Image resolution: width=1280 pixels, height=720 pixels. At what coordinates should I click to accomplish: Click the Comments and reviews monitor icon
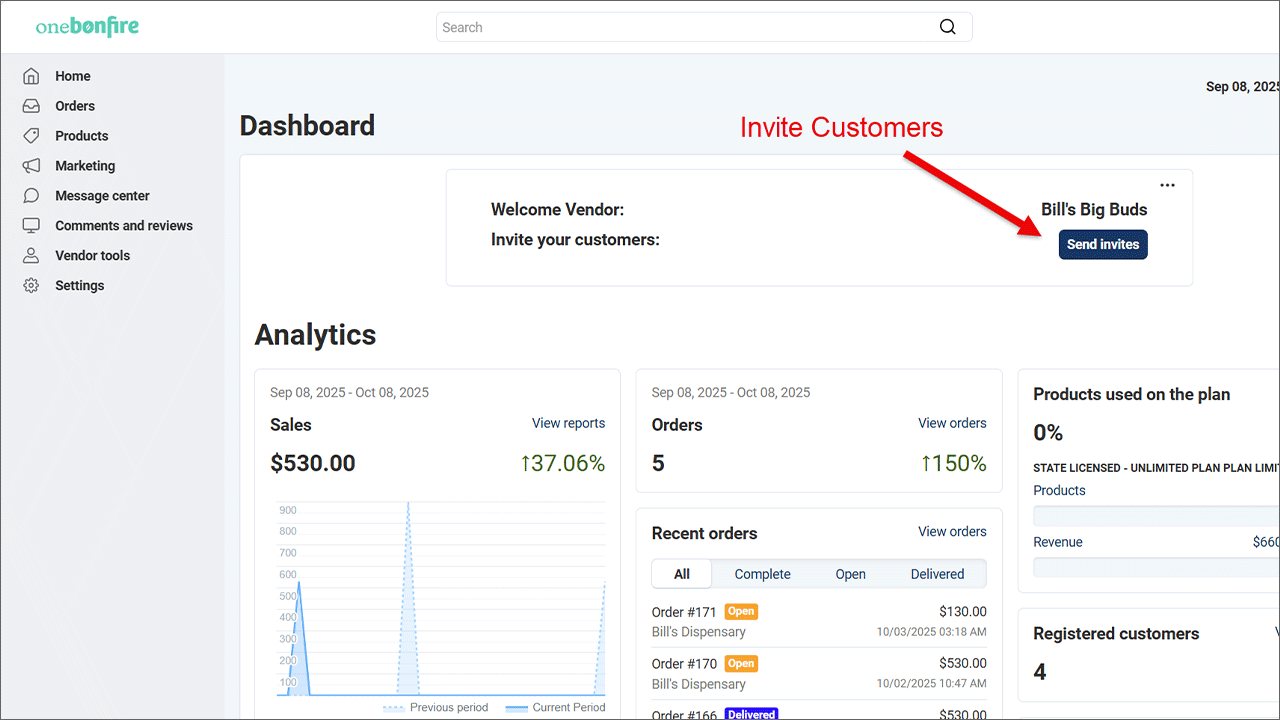point(32,226)
